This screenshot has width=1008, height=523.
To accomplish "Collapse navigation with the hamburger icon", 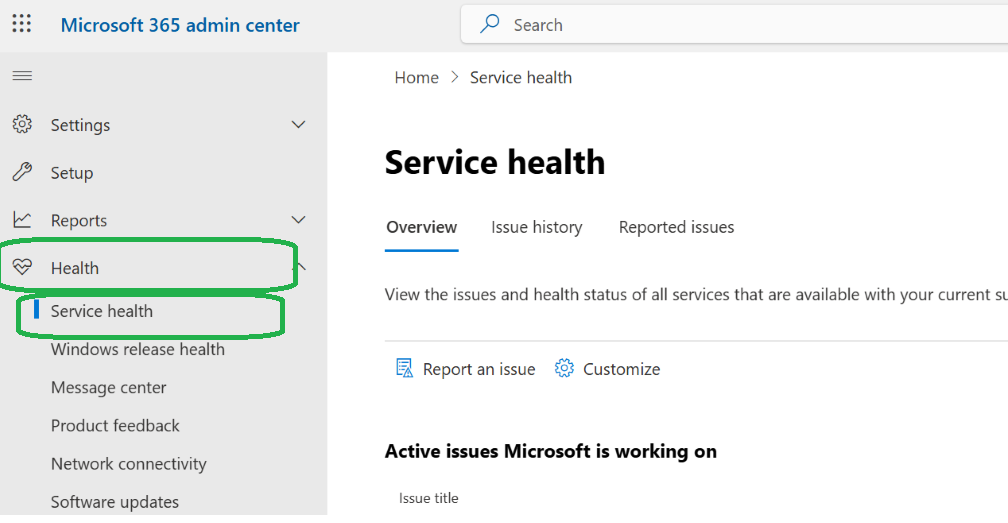I will [x=22, y=76].
